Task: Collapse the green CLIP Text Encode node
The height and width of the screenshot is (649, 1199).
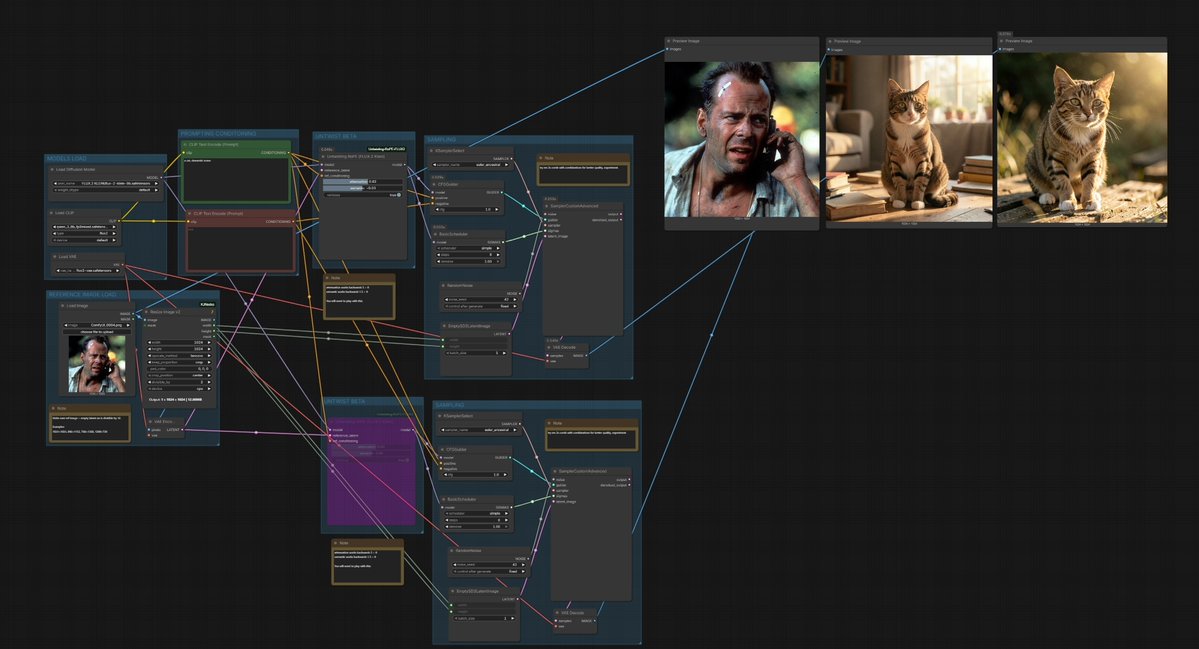Action: pyautogui.click(x=185, y=144)
